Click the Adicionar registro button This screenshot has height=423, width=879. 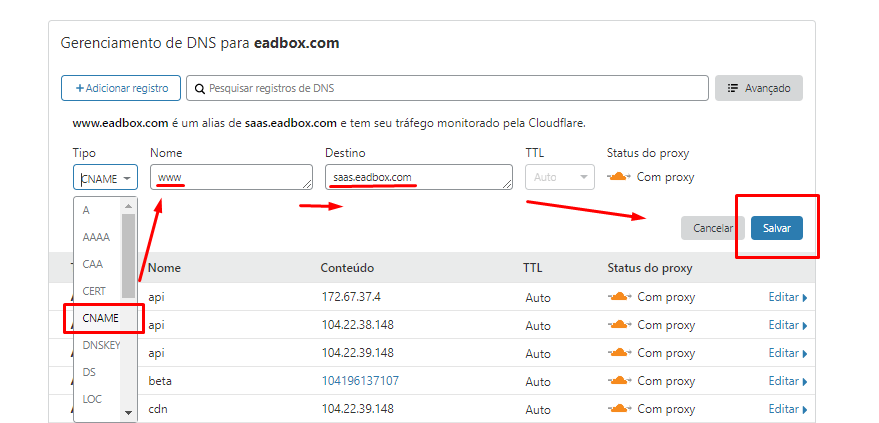point(121,88)
